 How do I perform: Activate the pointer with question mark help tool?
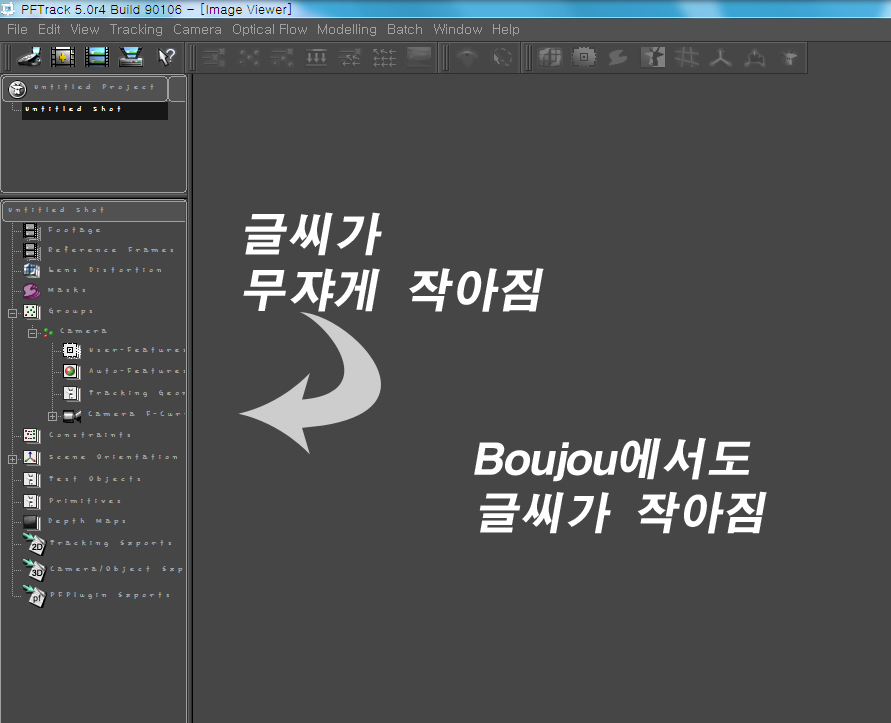[x=166, y=57]
